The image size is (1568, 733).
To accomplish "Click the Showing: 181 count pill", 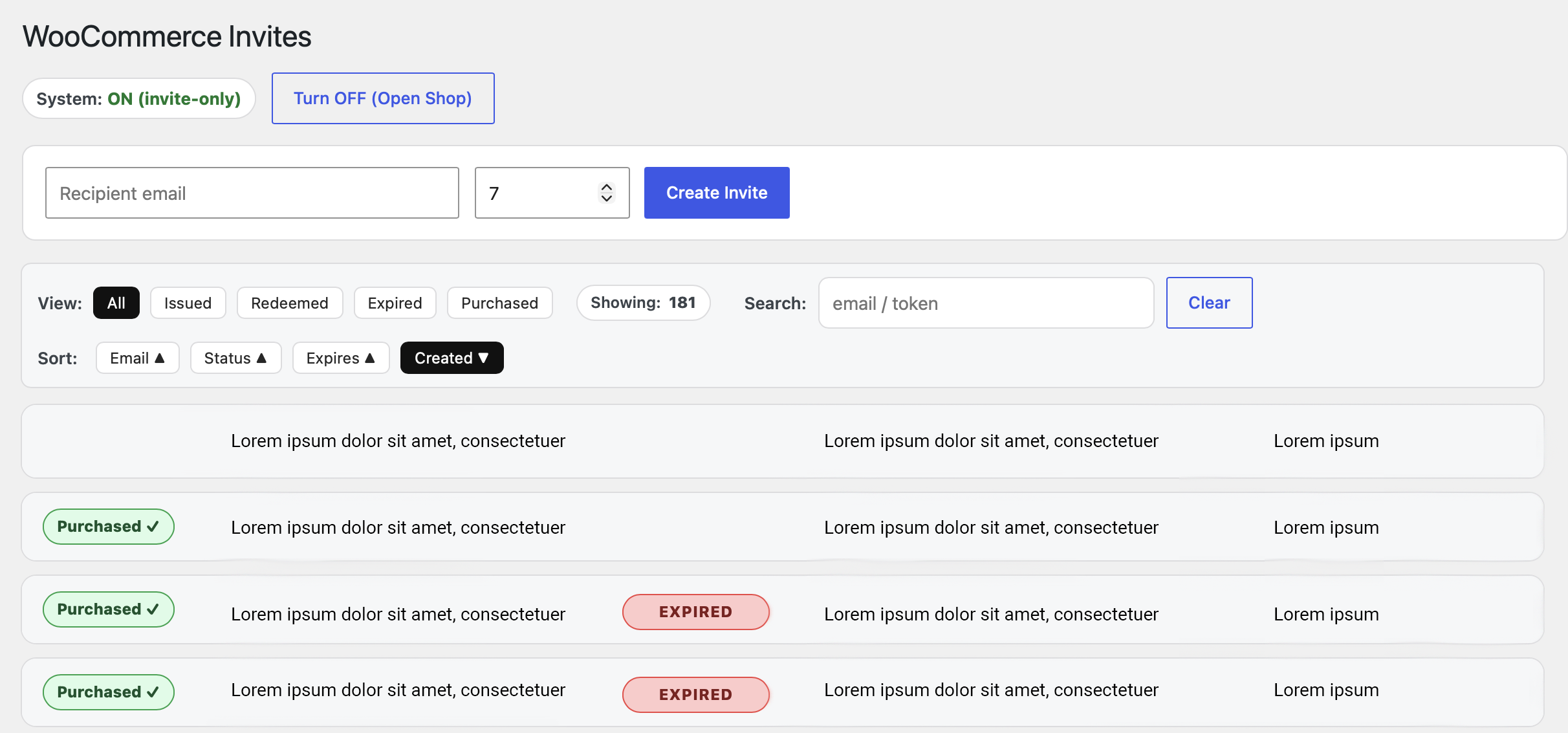I will [643, 303].
